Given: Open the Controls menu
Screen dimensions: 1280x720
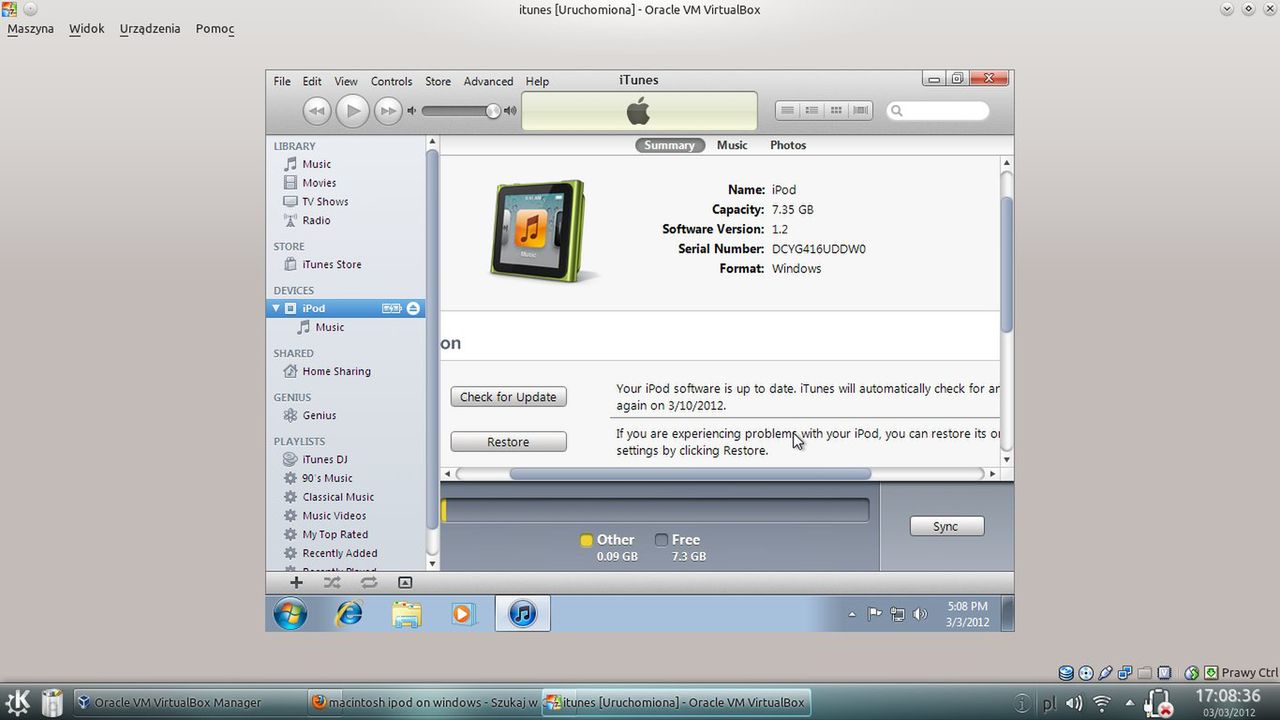Looking at the screenshot, I should pos(391,81).
